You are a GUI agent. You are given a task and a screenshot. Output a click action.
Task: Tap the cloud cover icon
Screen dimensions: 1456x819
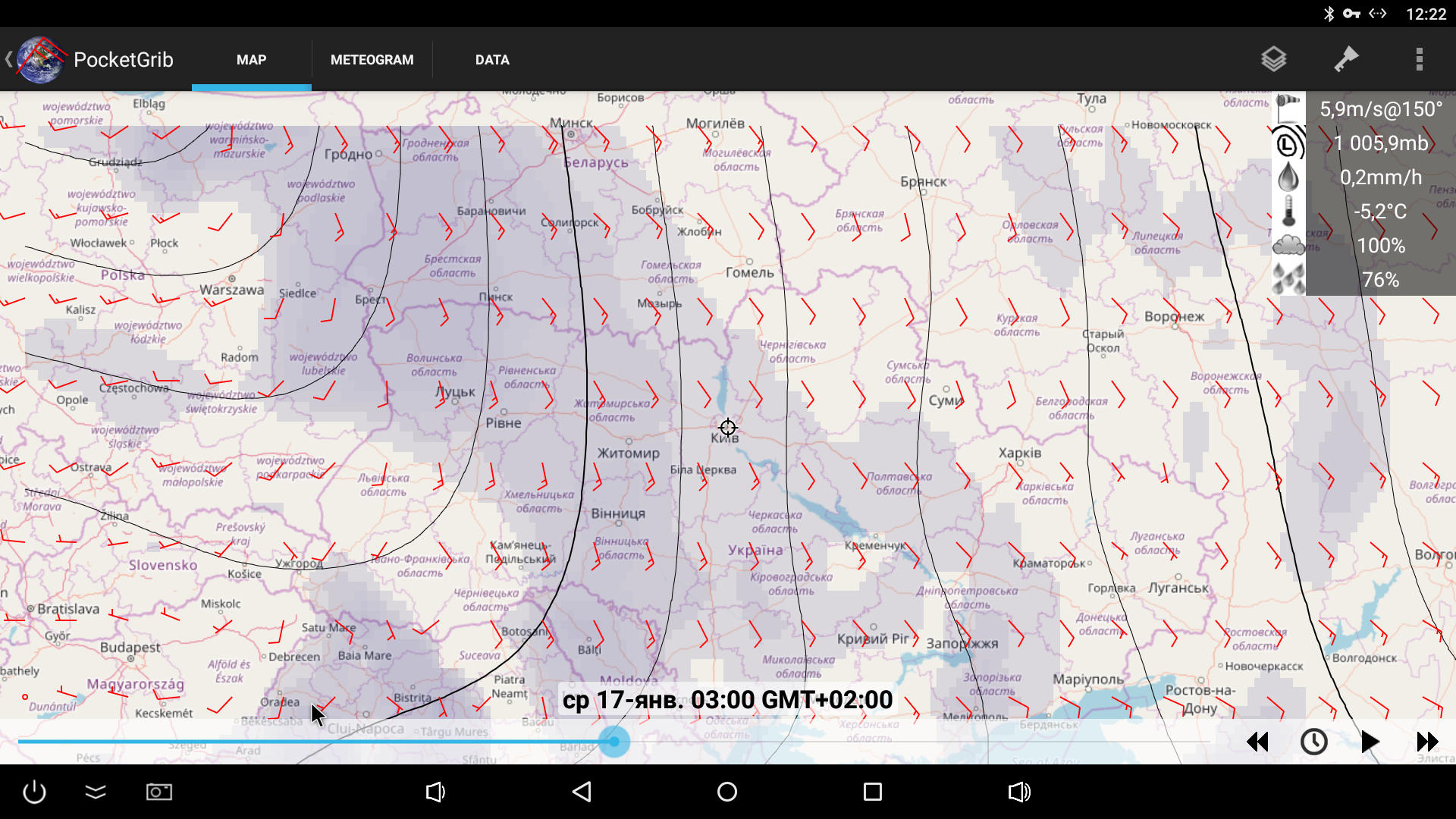[x=1288, y=246]
